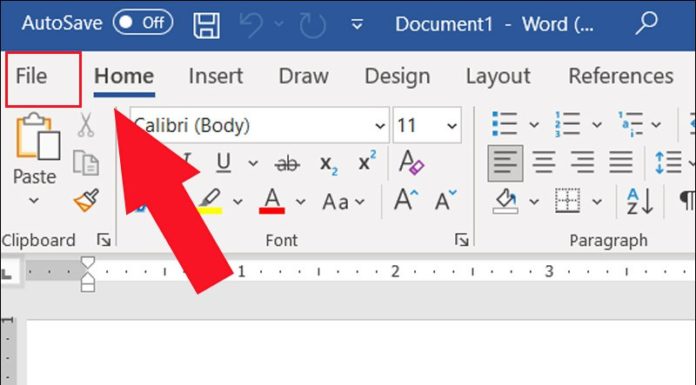696x385 pixels.
Task: Click the Search magnifier icon
Action: coord(646,24)
